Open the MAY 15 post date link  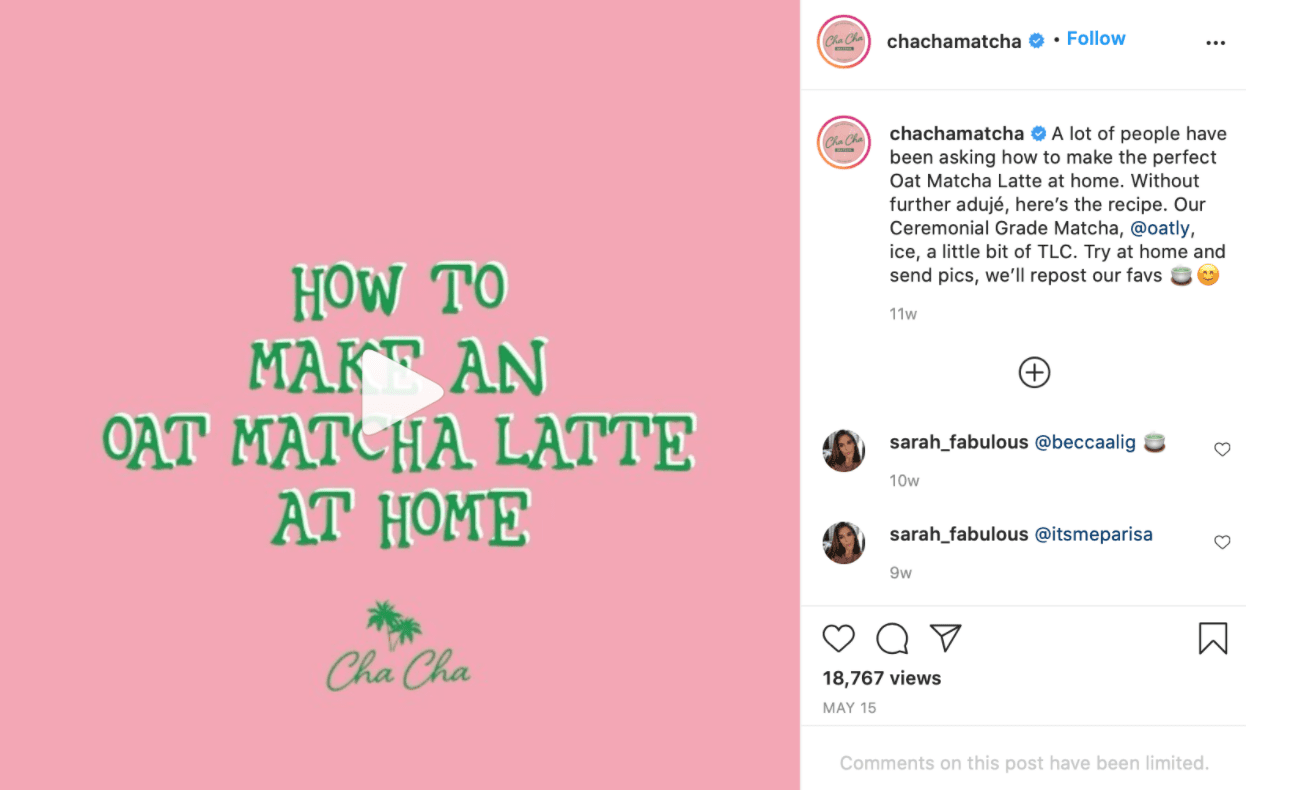click(849, 708)
